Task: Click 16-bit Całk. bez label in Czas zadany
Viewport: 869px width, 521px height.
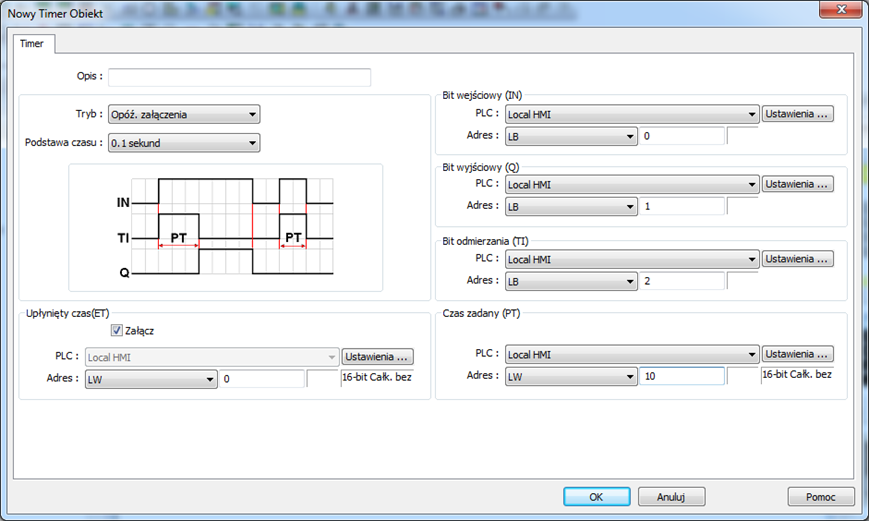Action: [x=797, y=375]
